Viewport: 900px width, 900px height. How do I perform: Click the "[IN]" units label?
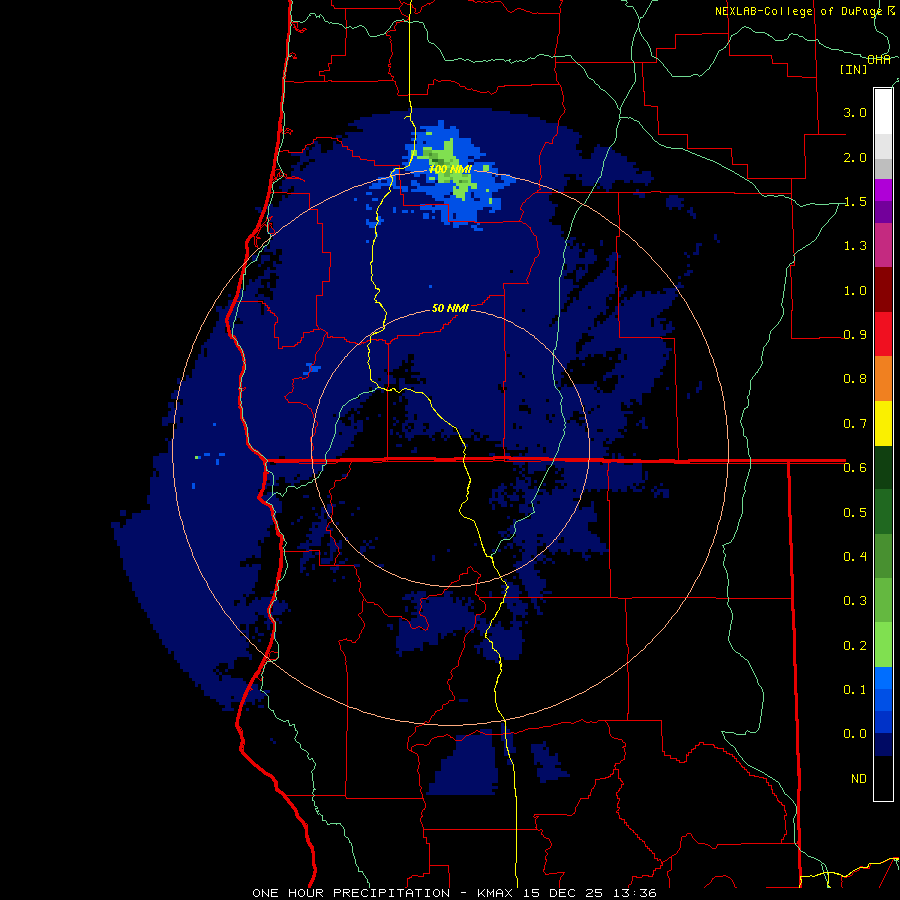pyautogui.click(x=854, y=69)
